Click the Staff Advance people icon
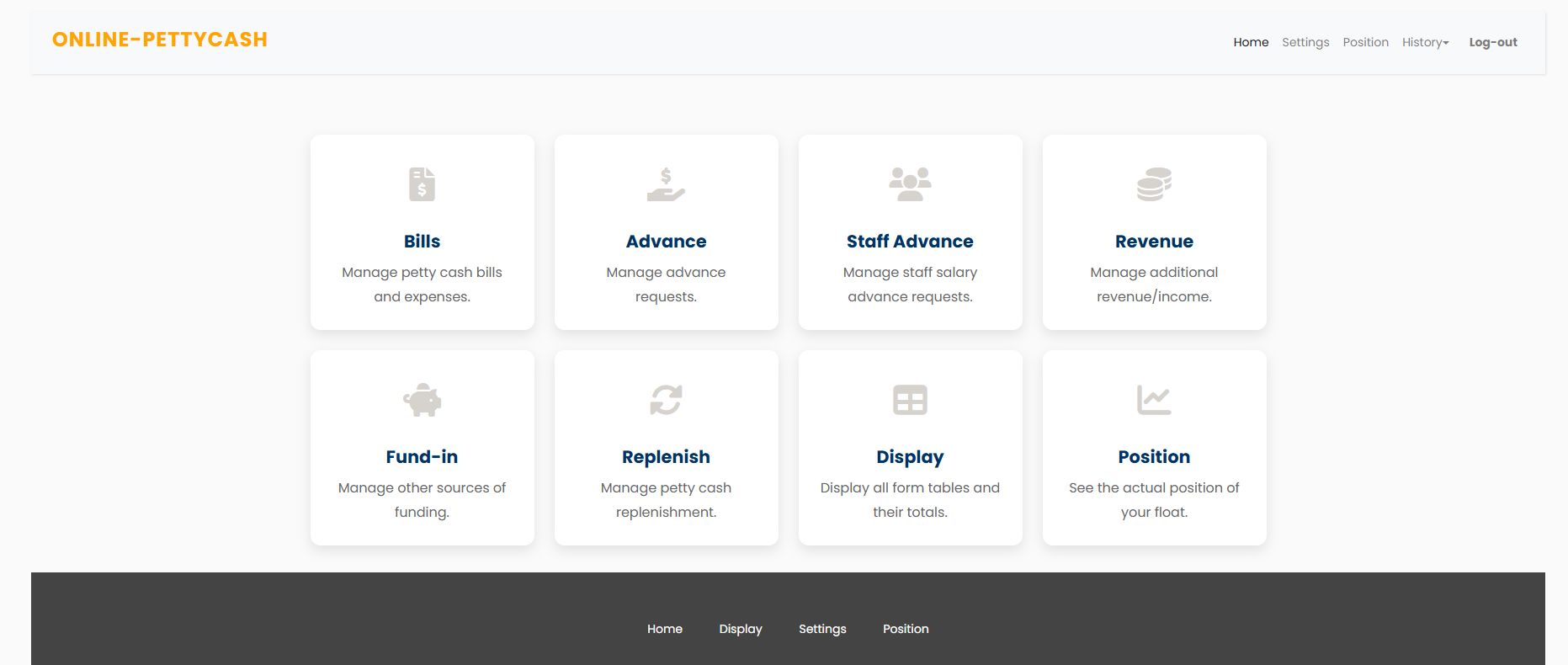This screenshot has height=665, width=1568. (910, 184)
